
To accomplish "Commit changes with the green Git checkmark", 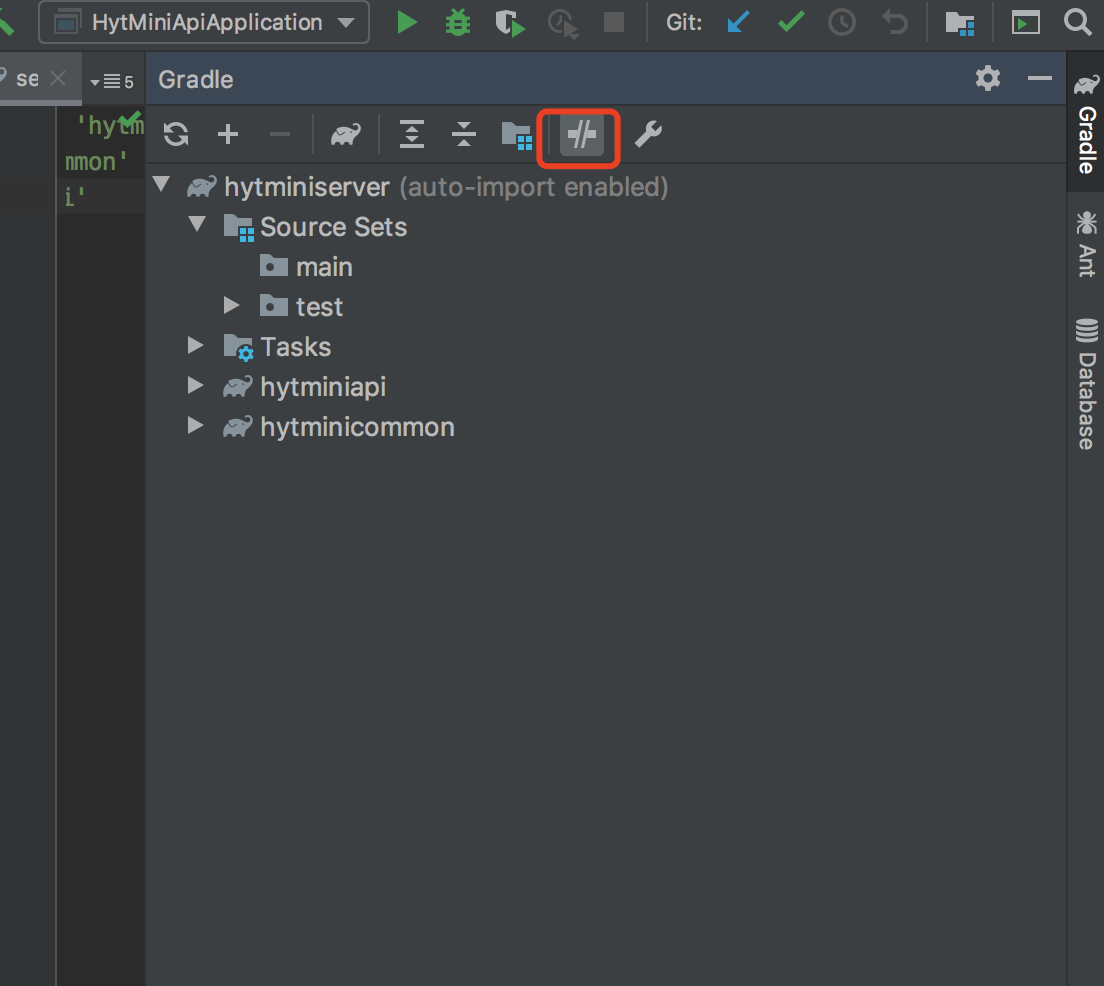I will [791, 22].
